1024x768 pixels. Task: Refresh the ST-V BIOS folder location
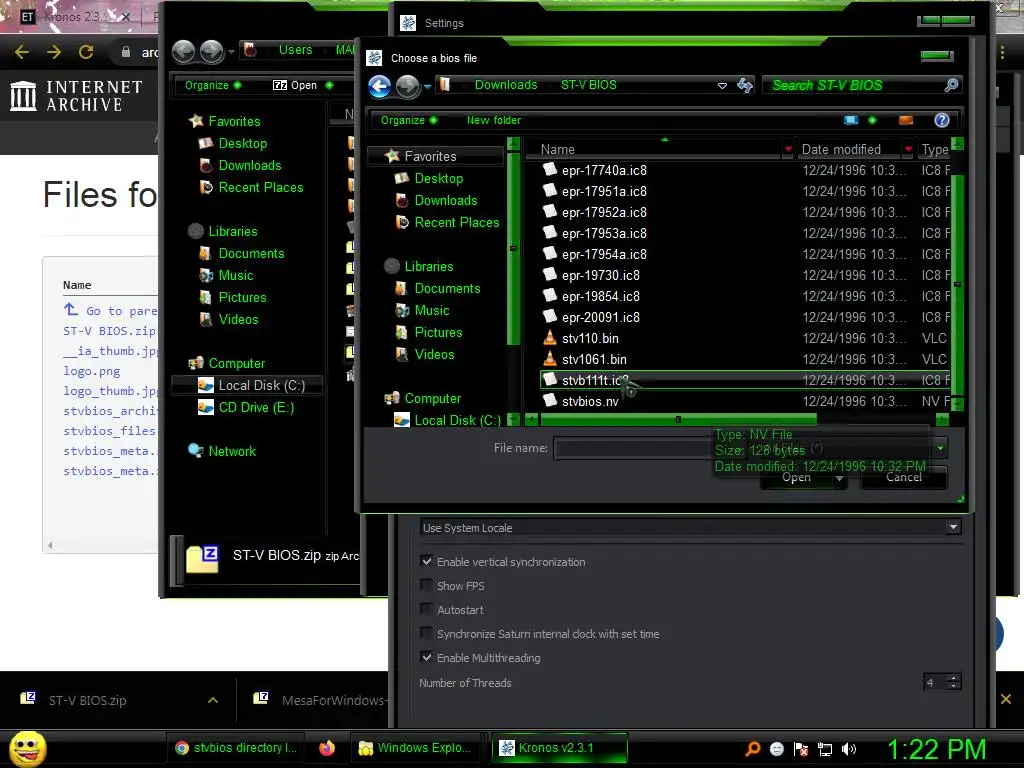click(744, 85)
